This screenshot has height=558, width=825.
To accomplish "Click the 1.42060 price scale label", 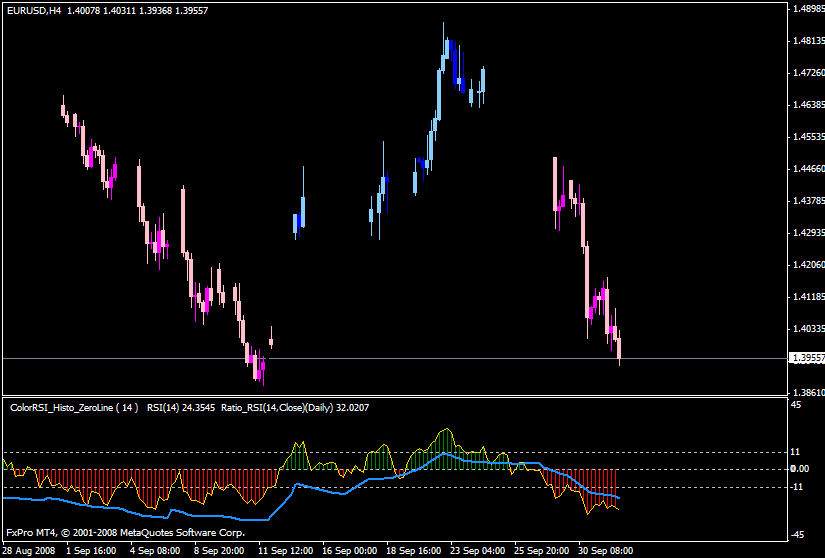I will (806, 265).
